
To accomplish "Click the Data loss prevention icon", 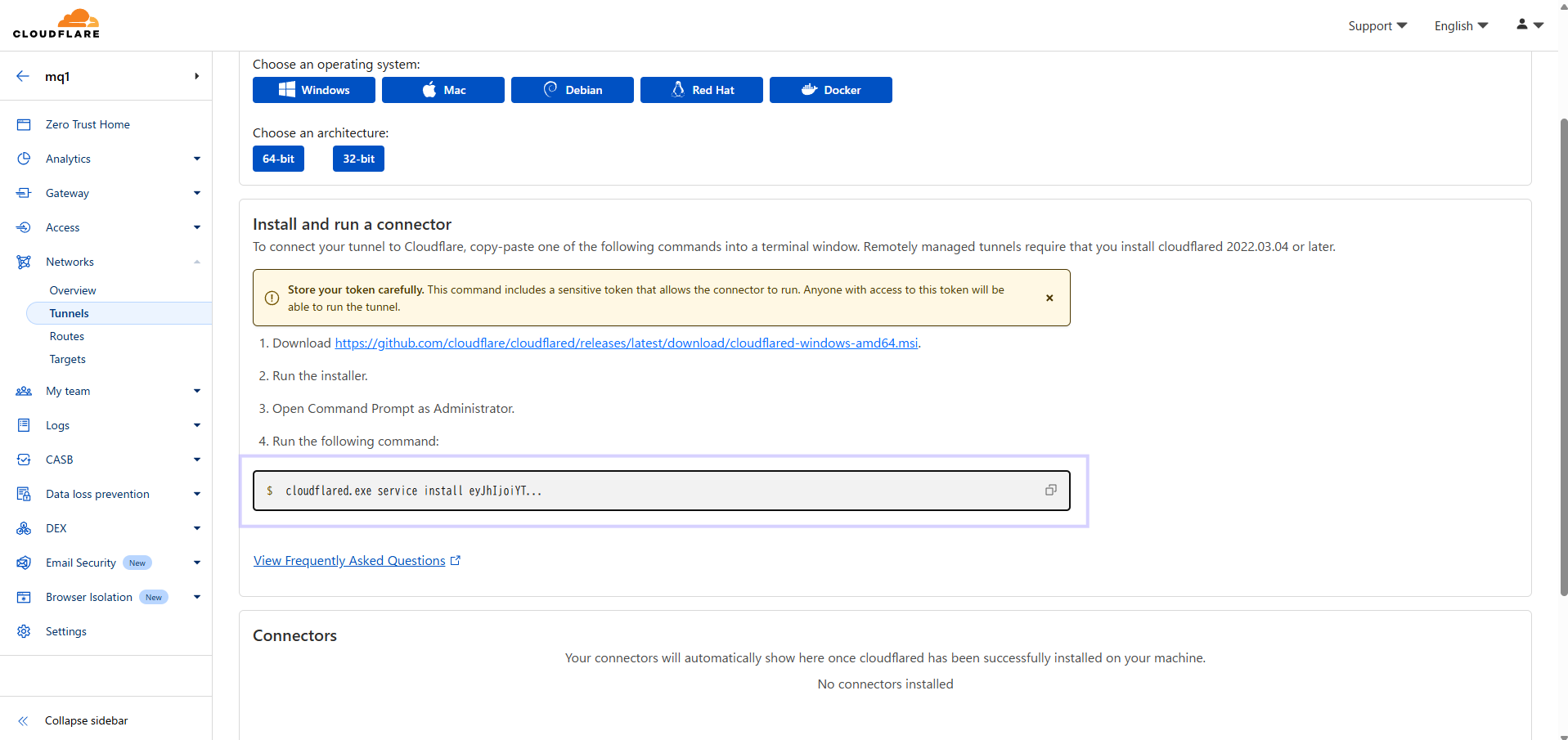I will (x=24, y=494).
